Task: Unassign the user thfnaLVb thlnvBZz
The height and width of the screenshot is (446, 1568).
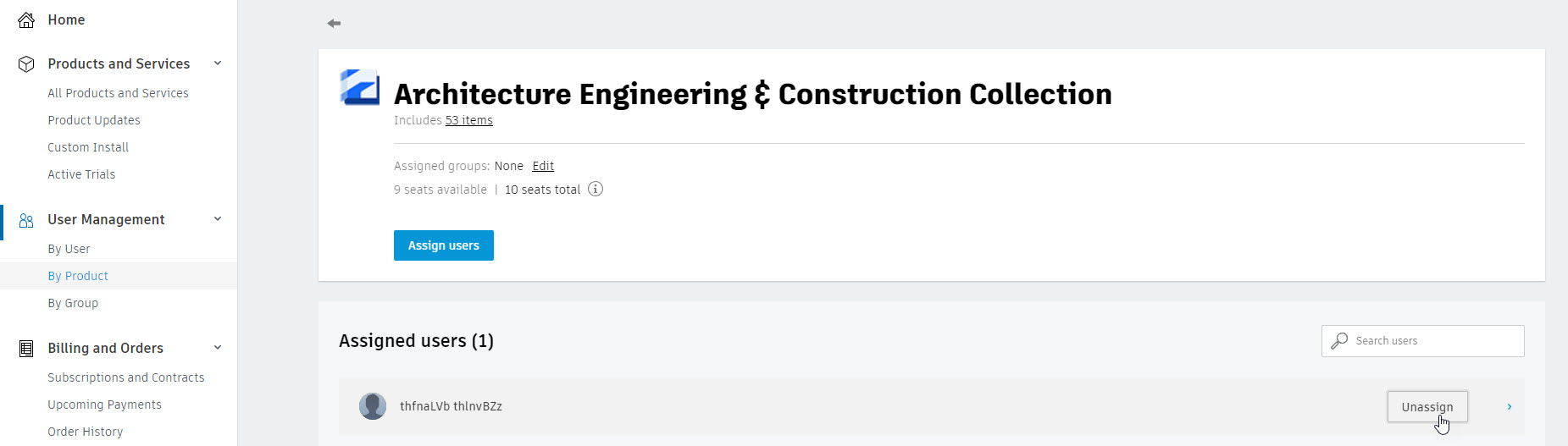Action: click(x=1427, y=407)
